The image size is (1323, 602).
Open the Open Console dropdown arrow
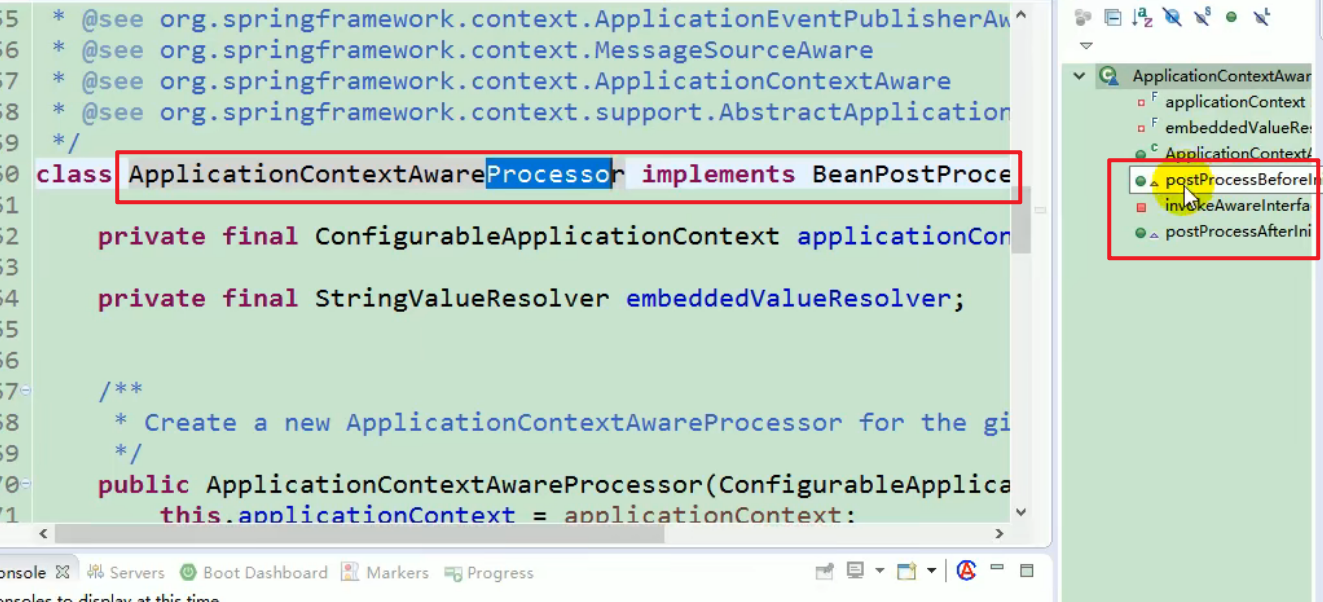[x=931, y=571]
